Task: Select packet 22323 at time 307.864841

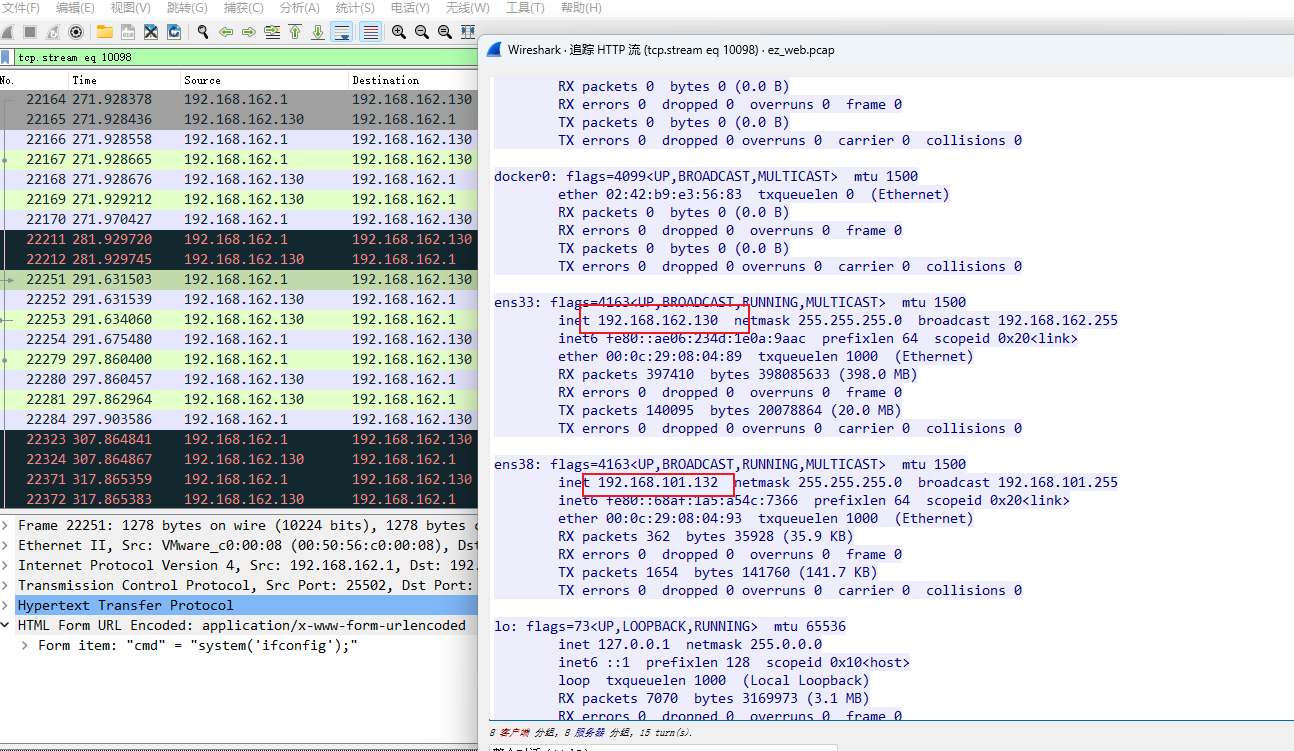Action: click(239, 439)
